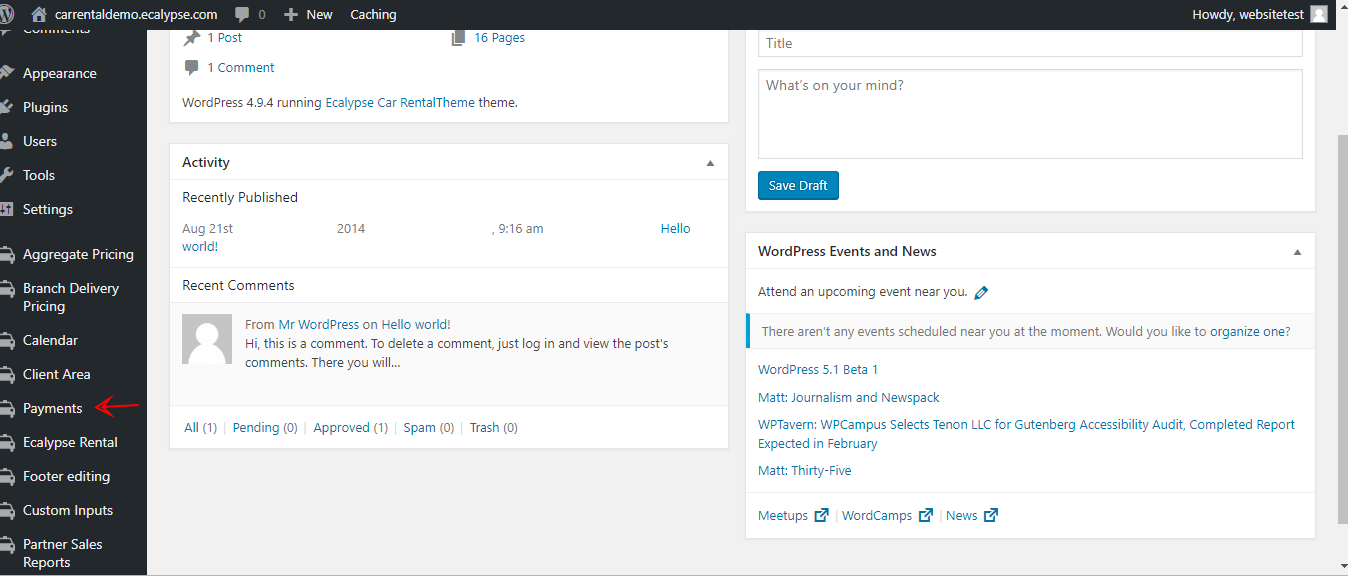Click the Title input field

(x=1030, y=43)
